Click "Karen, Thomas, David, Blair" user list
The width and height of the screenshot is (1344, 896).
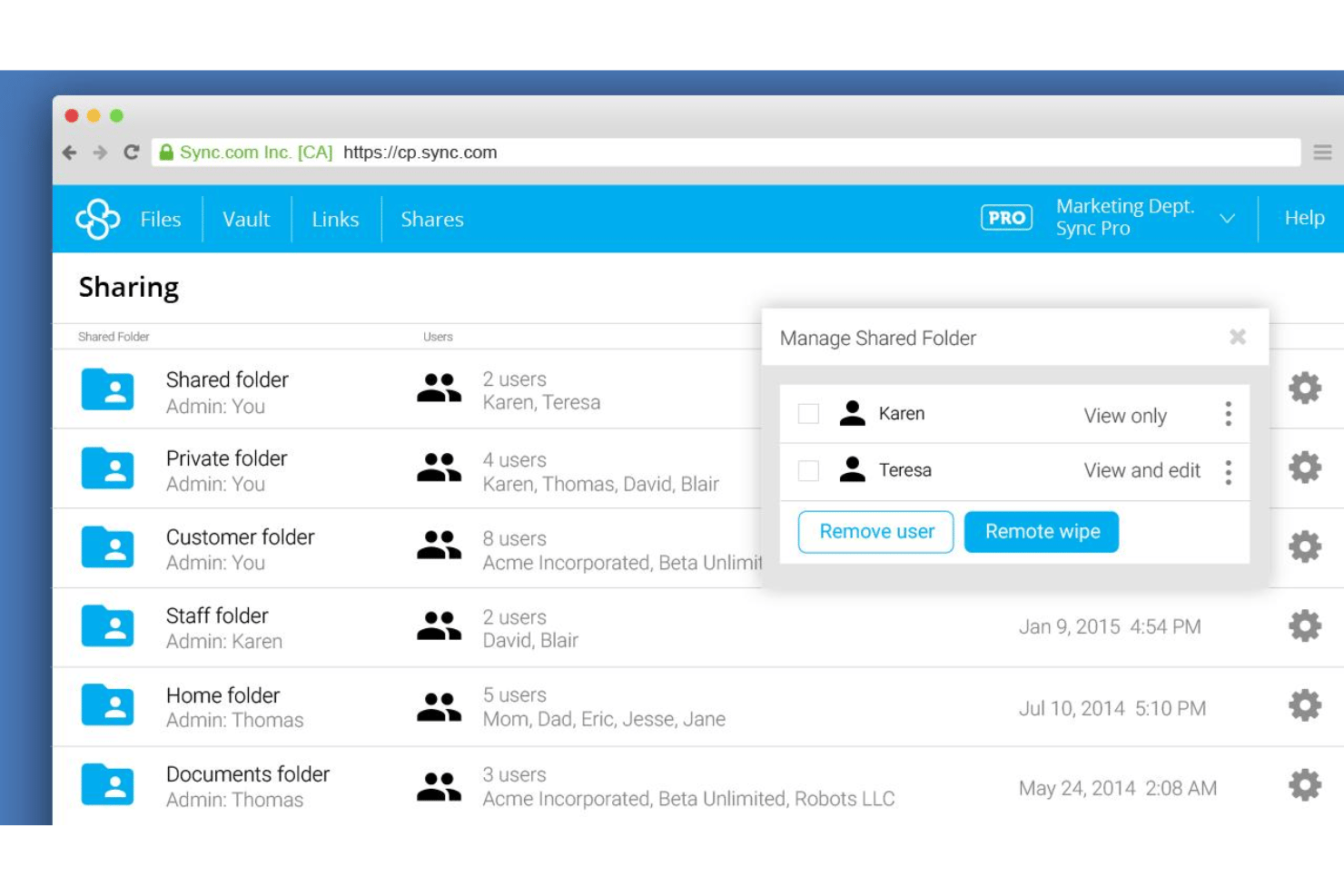click(x=600, y=484)
